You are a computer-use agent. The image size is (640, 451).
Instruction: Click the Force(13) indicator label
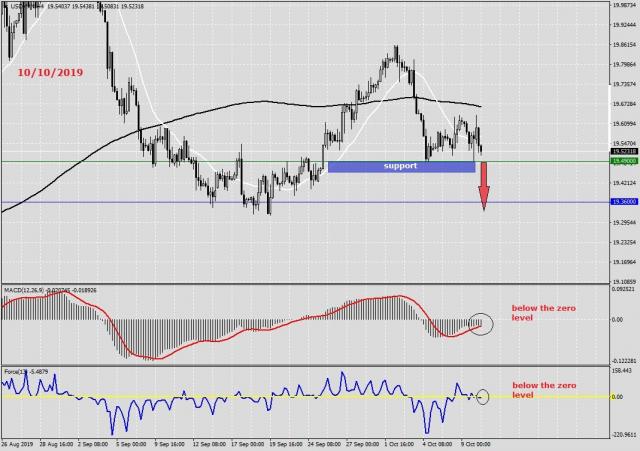point(13,372)
